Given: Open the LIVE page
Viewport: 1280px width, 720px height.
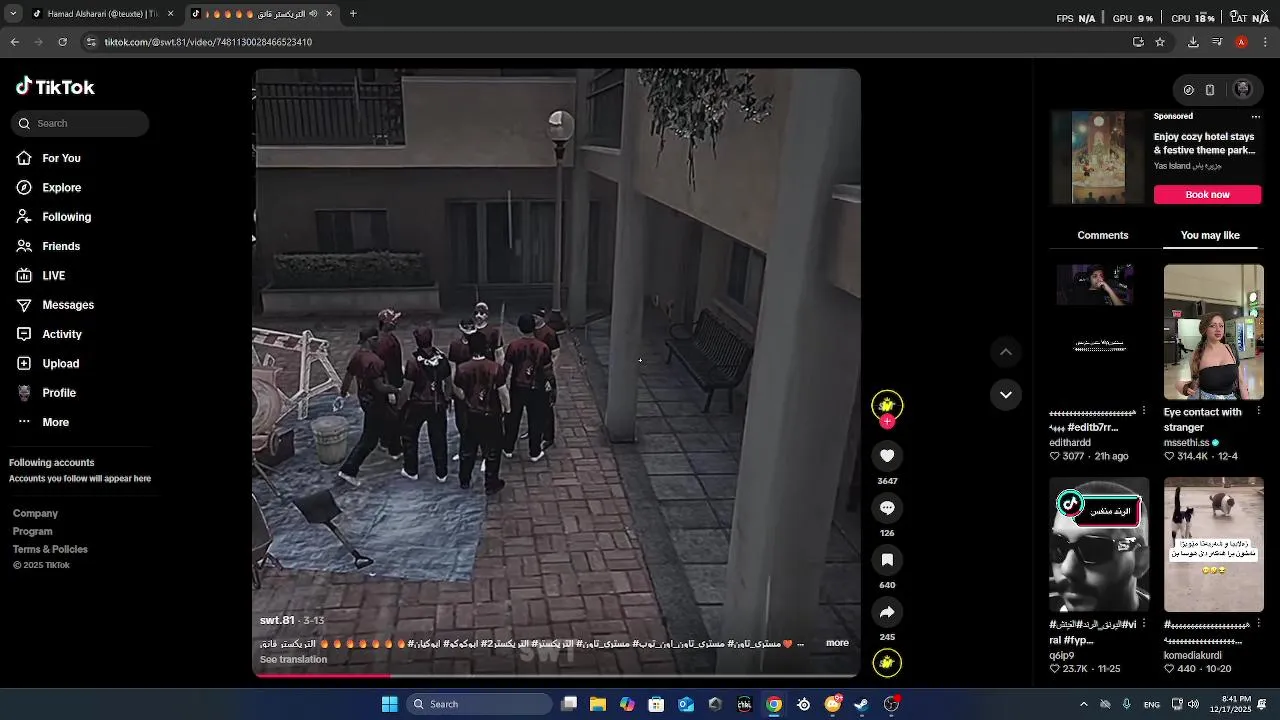Looking at the screenshot, I should [53, 276].
